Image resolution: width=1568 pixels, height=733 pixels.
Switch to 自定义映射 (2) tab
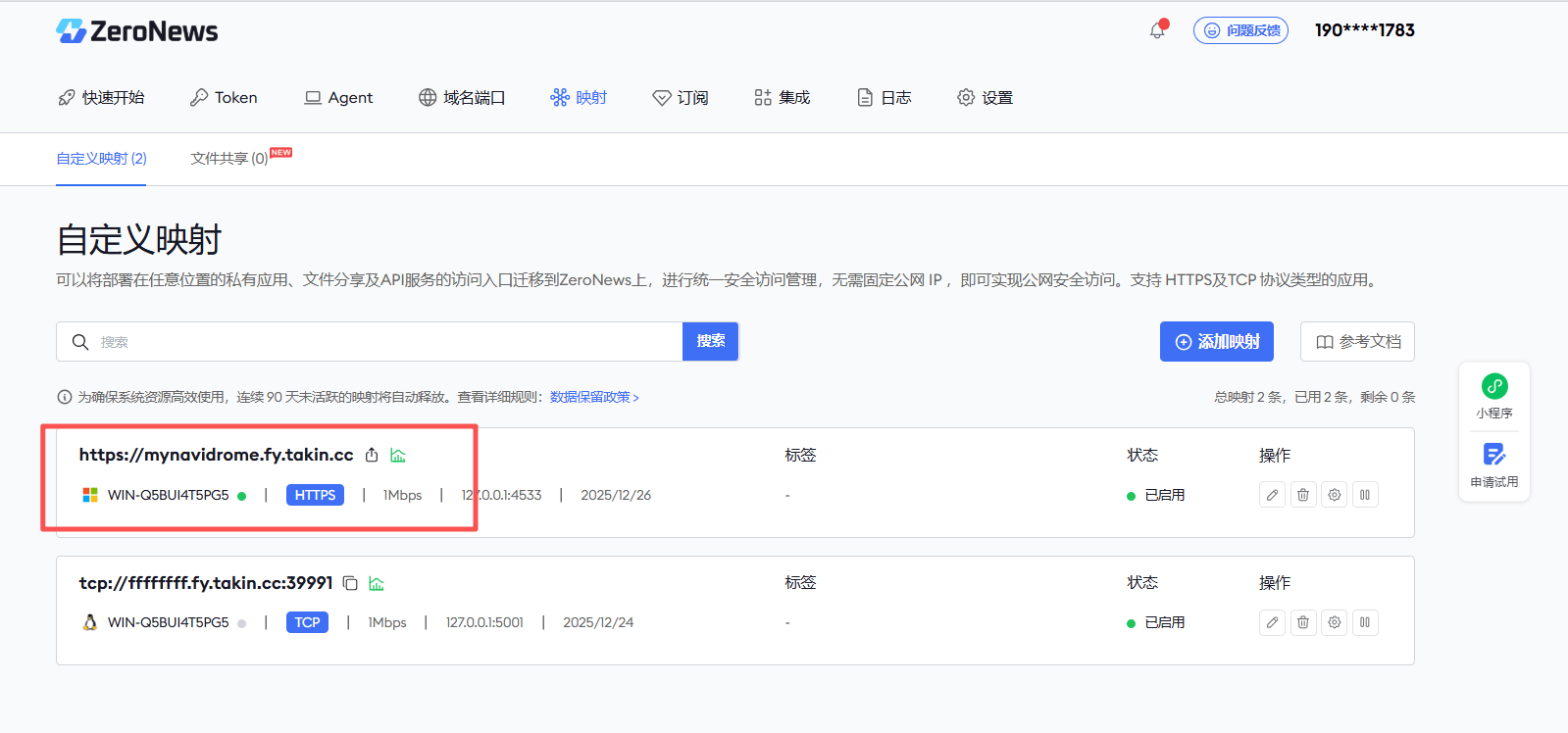(101, 158)
